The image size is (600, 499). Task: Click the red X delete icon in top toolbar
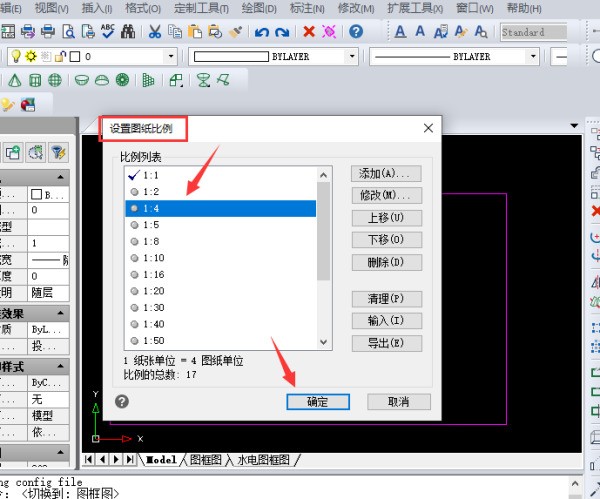coord(310,32)
